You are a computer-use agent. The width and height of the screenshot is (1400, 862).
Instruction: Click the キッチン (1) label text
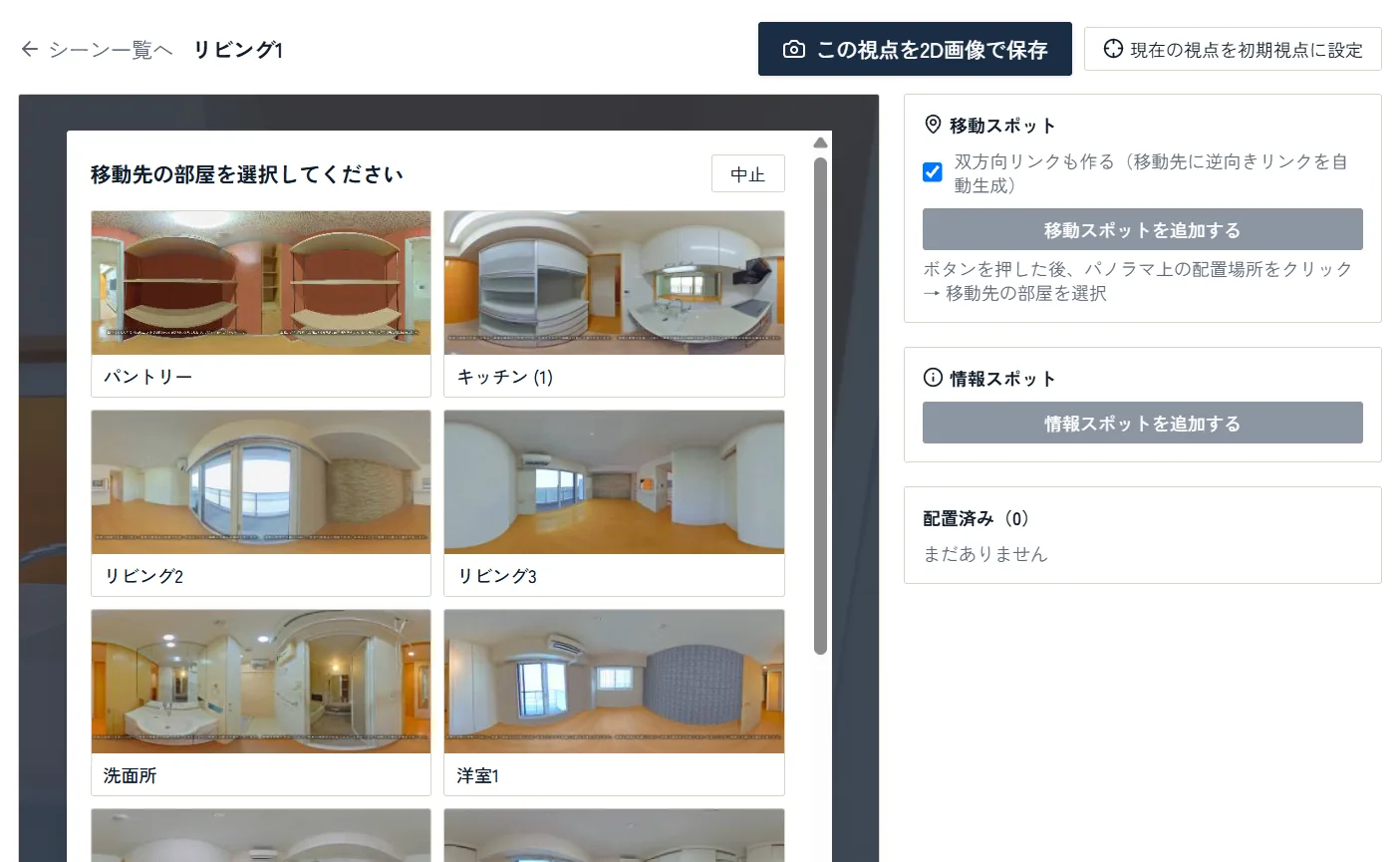point(505,377)
